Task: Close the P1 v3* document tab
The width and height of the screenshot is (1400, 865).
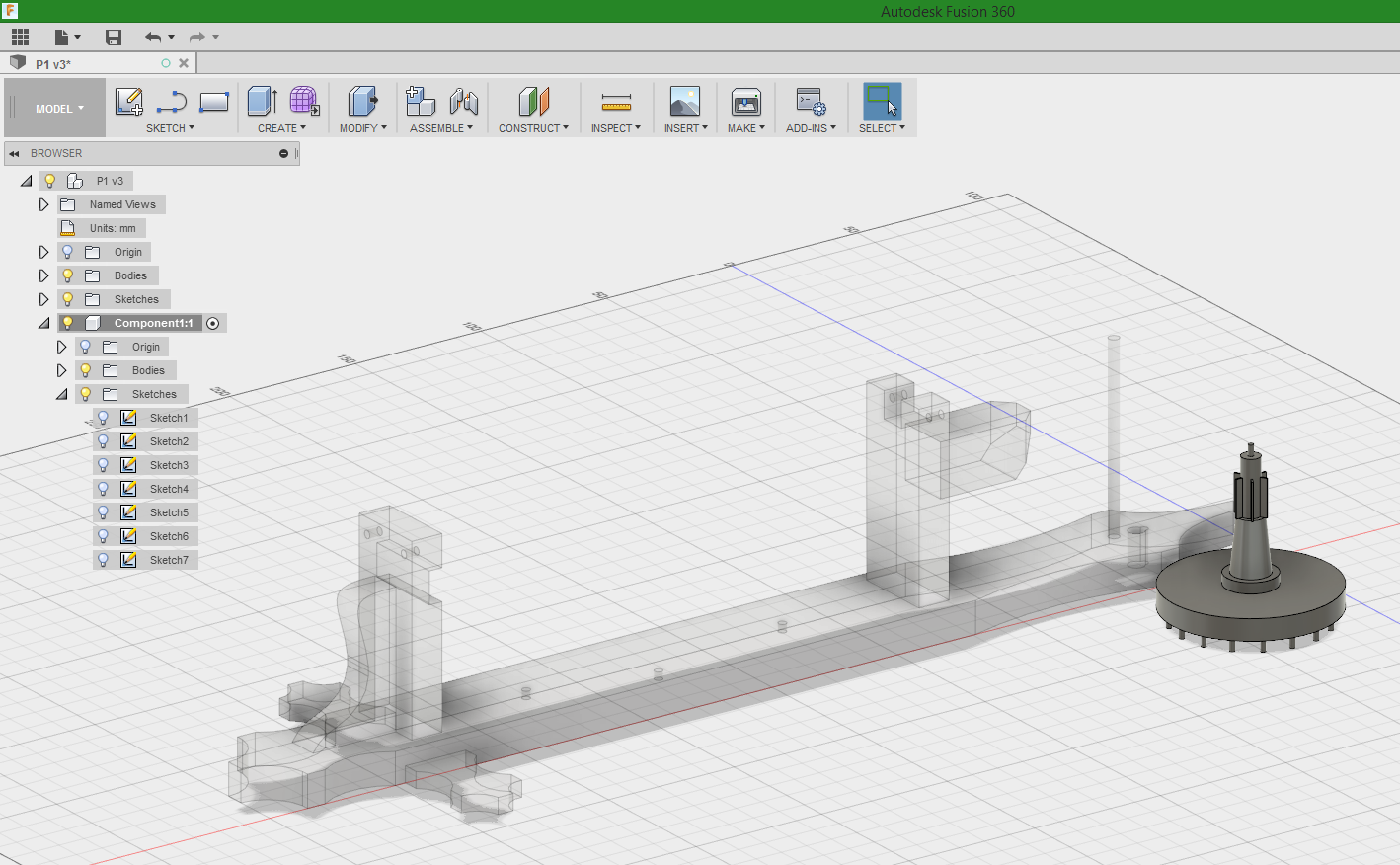Action: 184,63
